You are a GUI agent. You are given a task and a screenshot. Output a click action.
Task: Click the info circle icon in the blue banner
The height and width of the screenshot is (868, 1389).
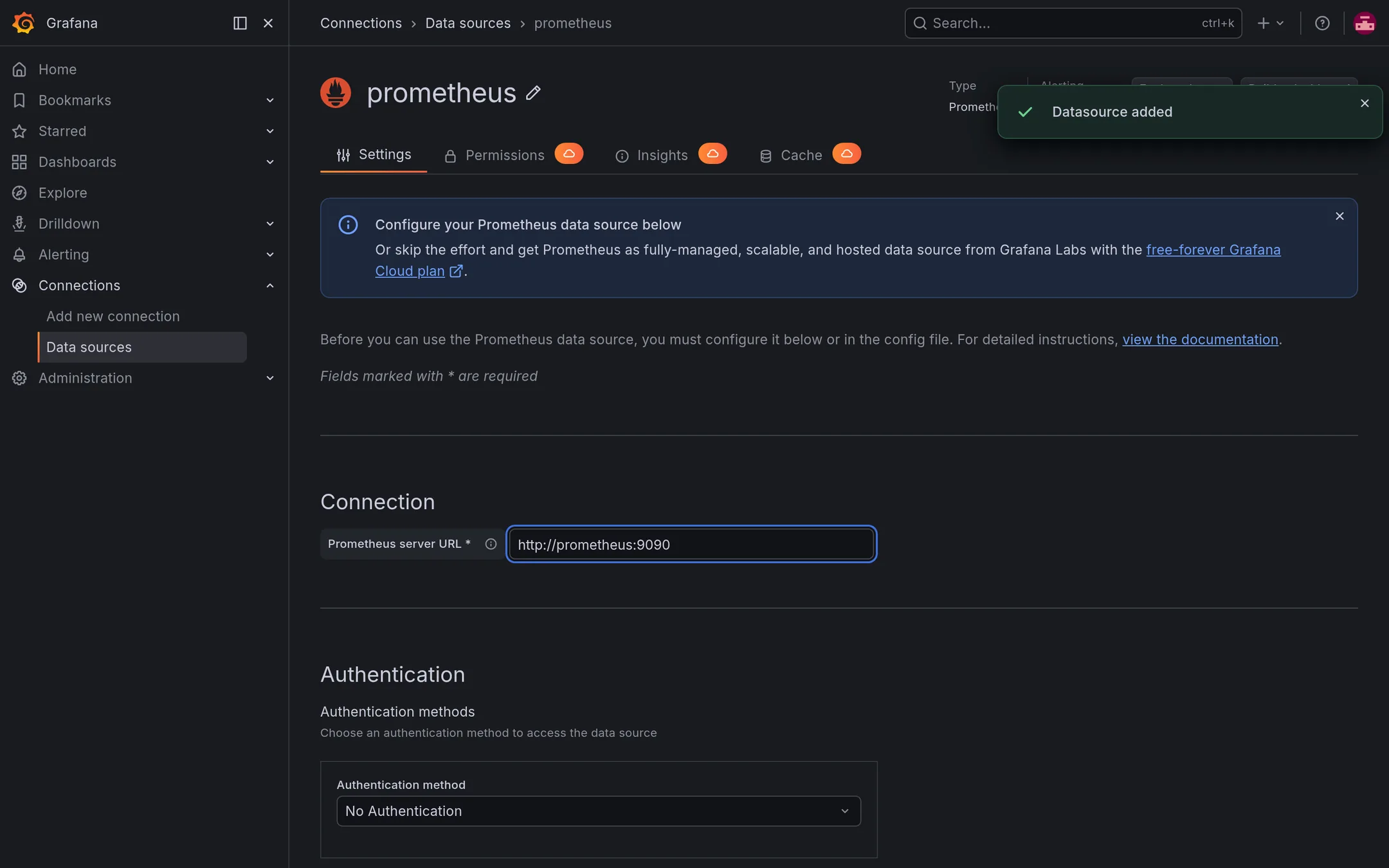pyautogui.click(x=348, y=224)
